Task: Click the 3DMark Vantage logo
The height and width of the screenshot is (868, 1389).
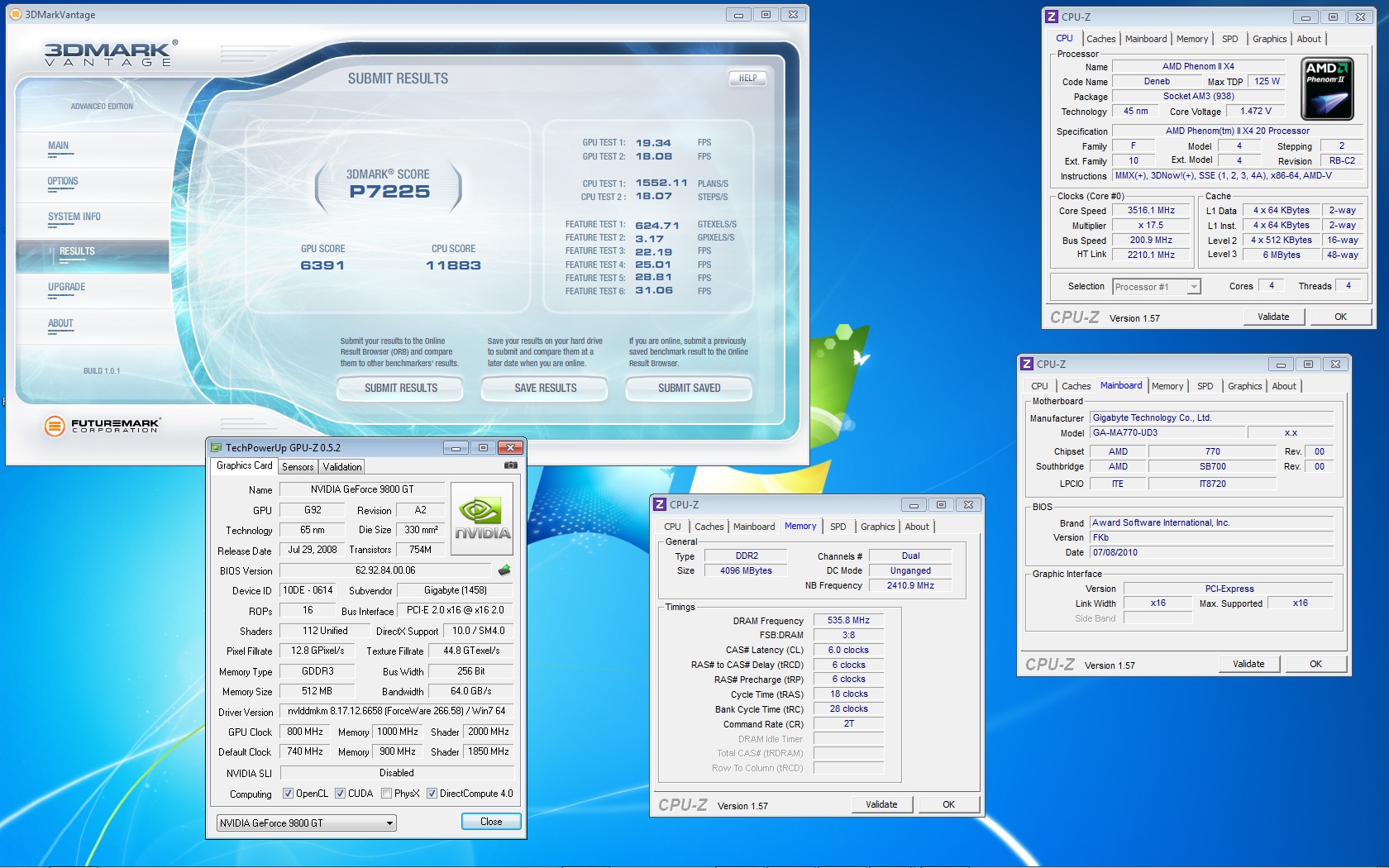Action: pos(111,54)
